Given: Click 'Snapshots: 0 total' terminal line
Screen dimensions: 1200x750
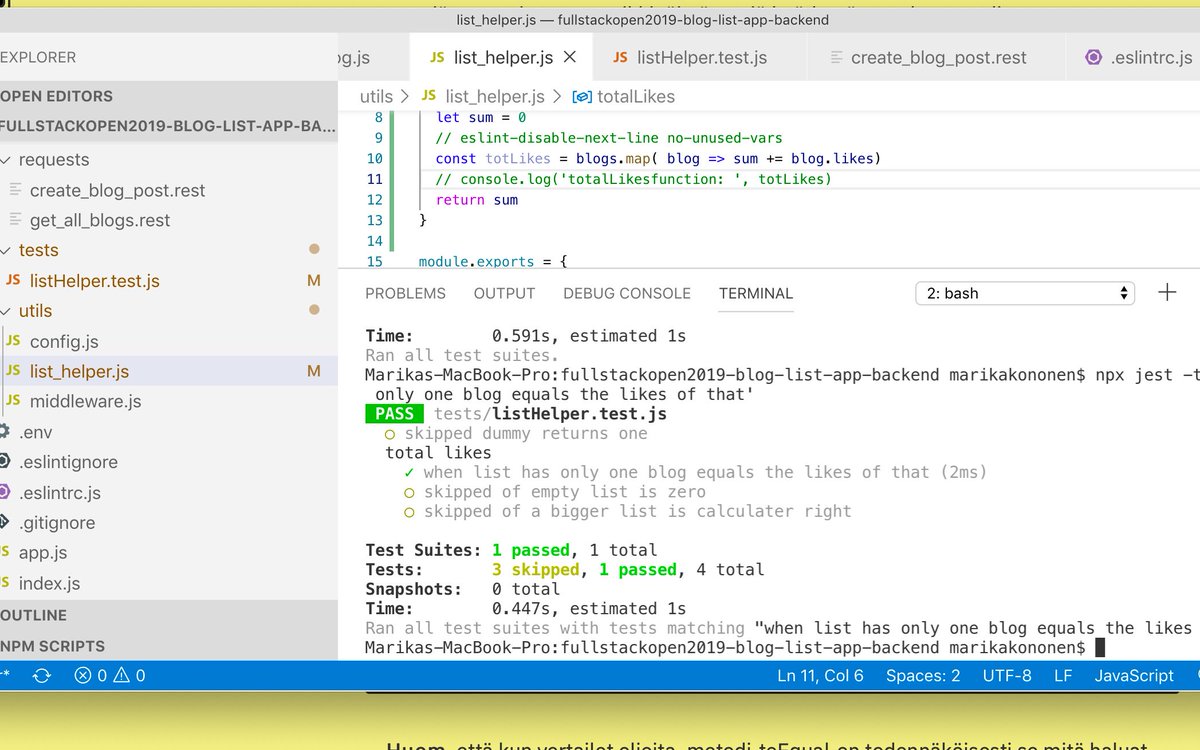Looking at the screenshot, I should pyautogui.click(x=463, y=589).
